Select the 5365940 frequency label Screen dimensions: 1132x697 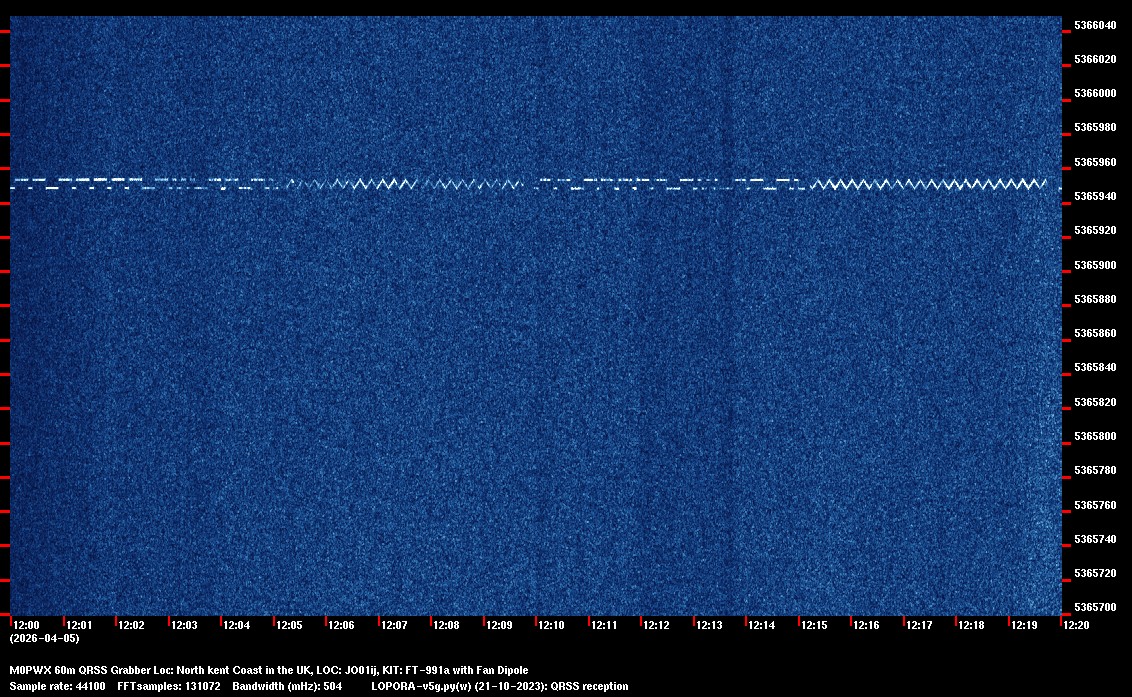[1095, 196]
